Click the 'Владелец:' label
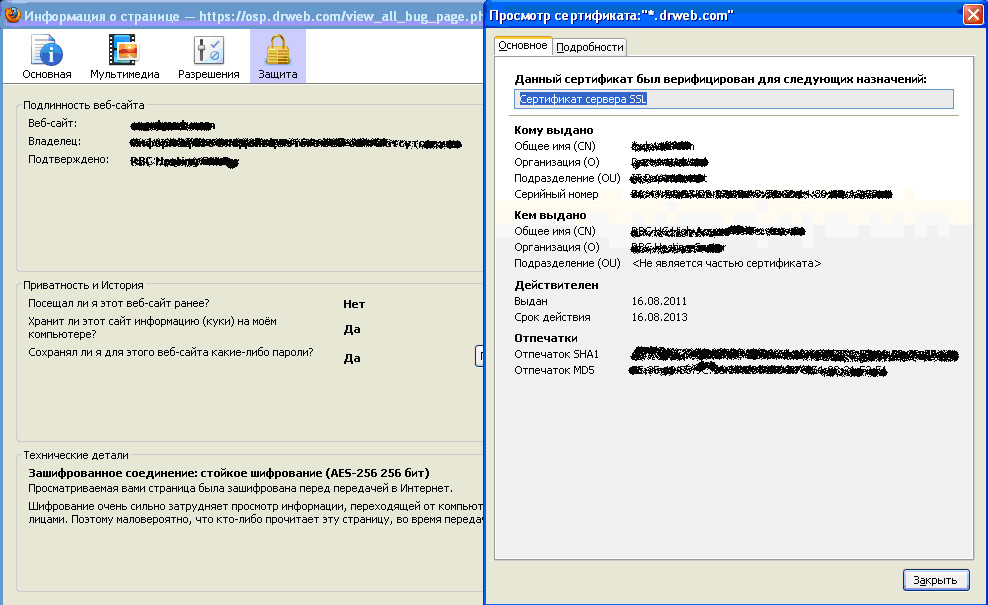The height and width of the screenshot is (605, 988). [x=54, y=142]
